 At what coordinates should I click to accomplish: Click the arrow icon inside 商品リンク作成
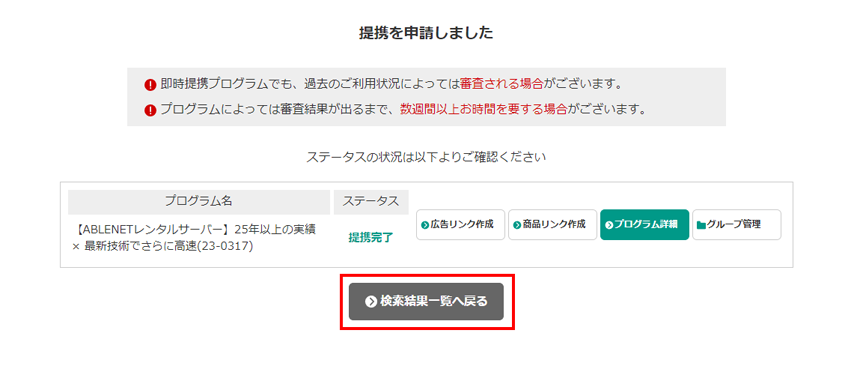517,225
